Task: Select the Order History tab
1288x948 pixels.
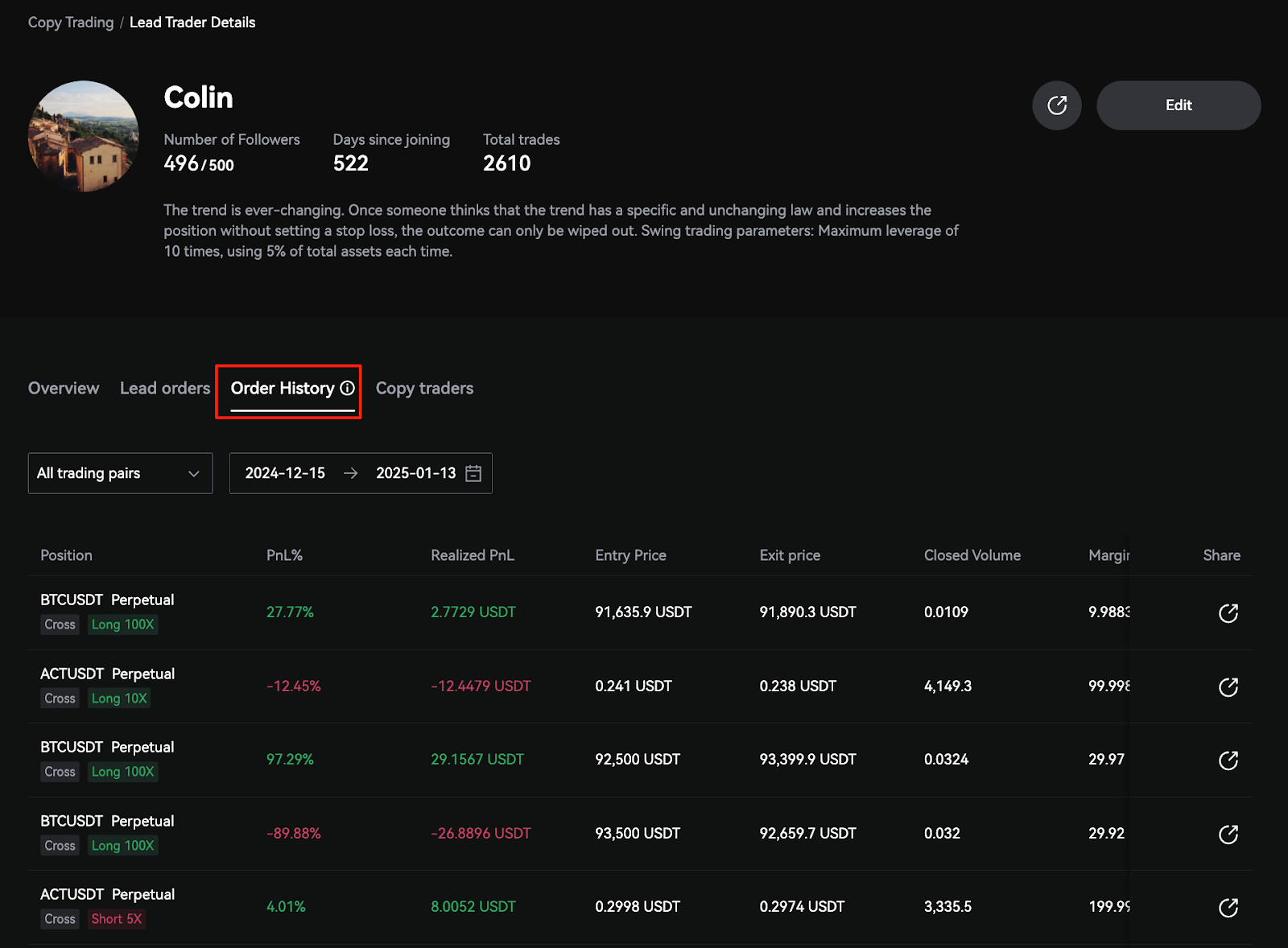Action: [x=282, y=388]
